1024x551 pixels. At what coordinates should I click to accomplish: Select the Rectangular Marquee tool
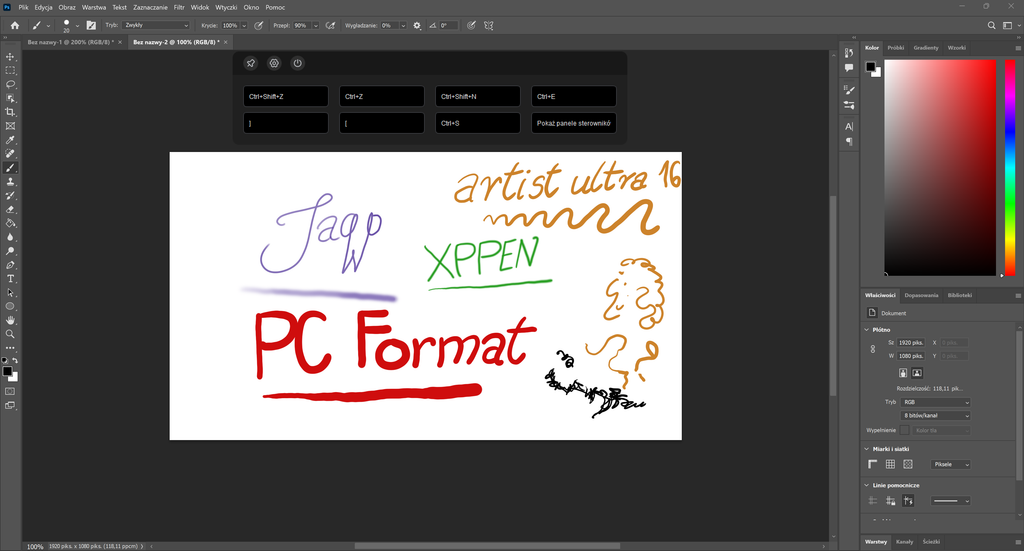coord(10,71)
